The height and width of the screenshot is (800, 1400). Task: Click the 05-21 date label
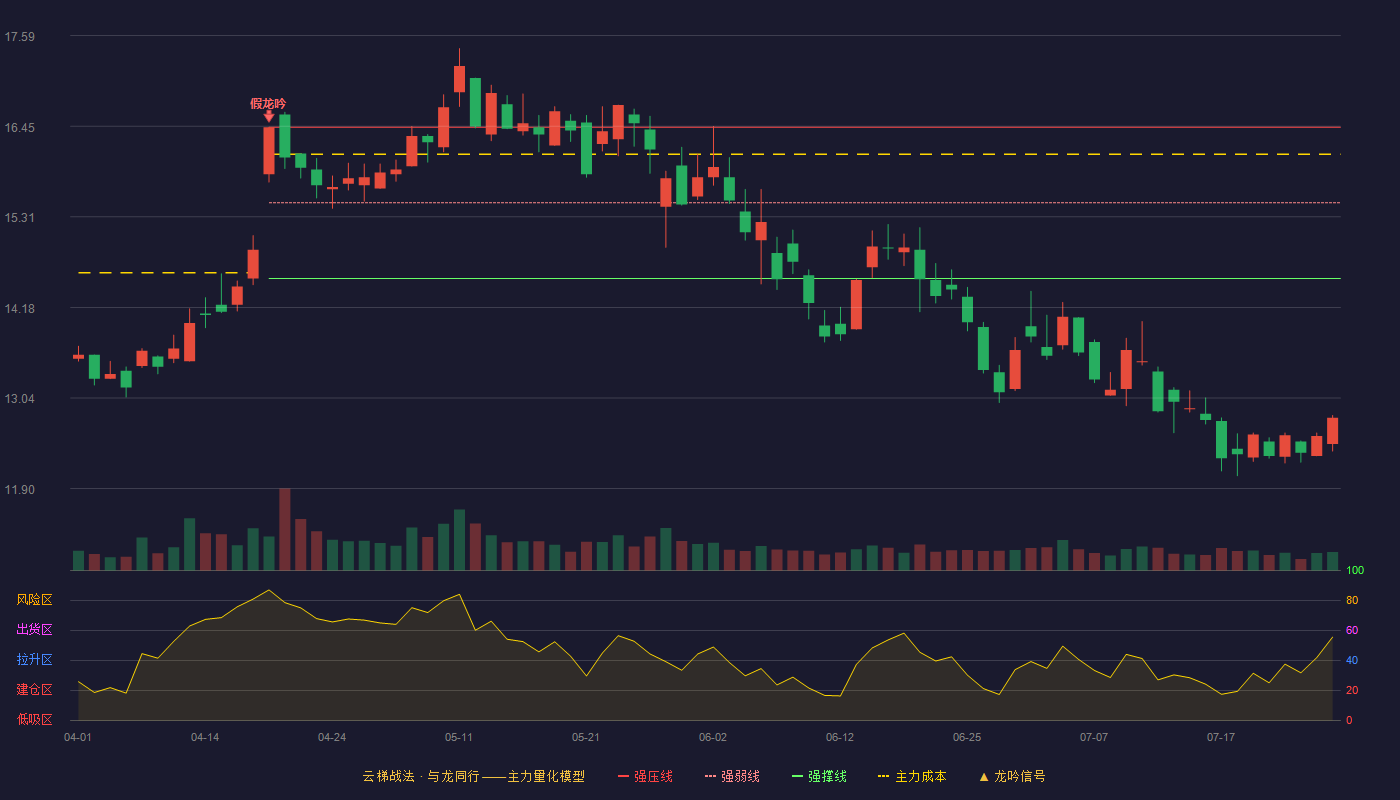[586, 737]
